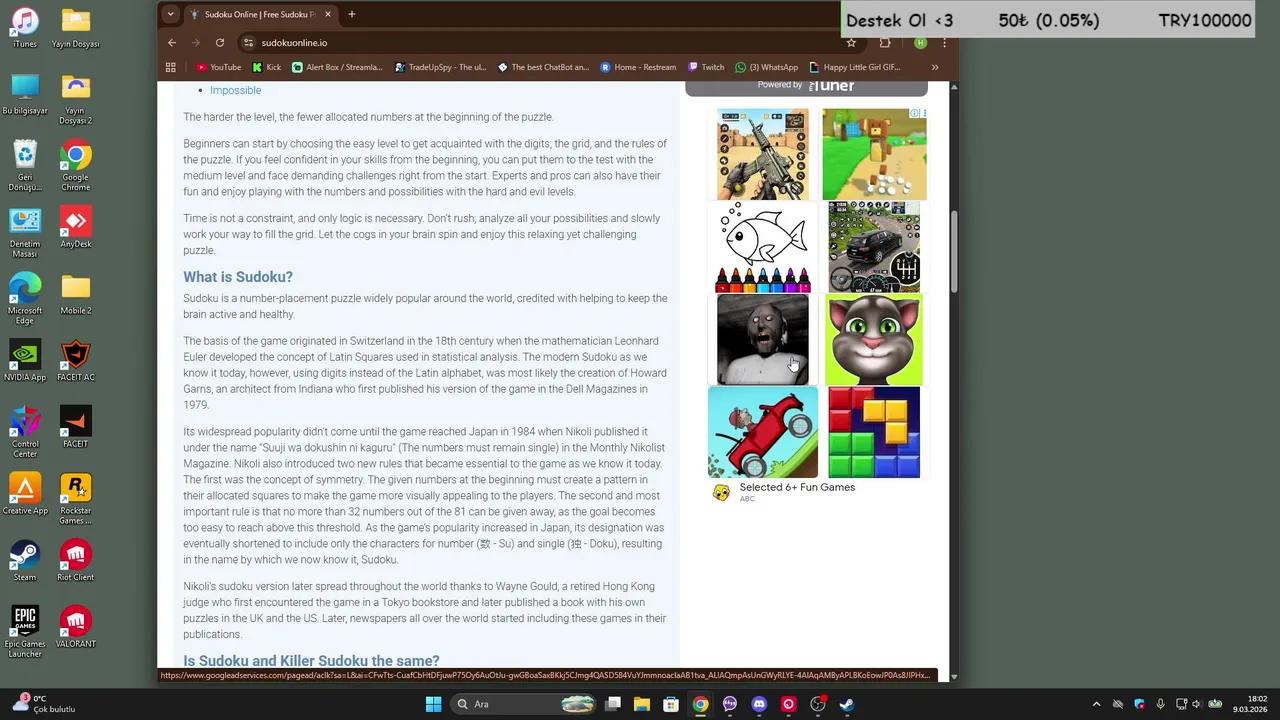Open The best ChatBot bookmark

(543, 67)
